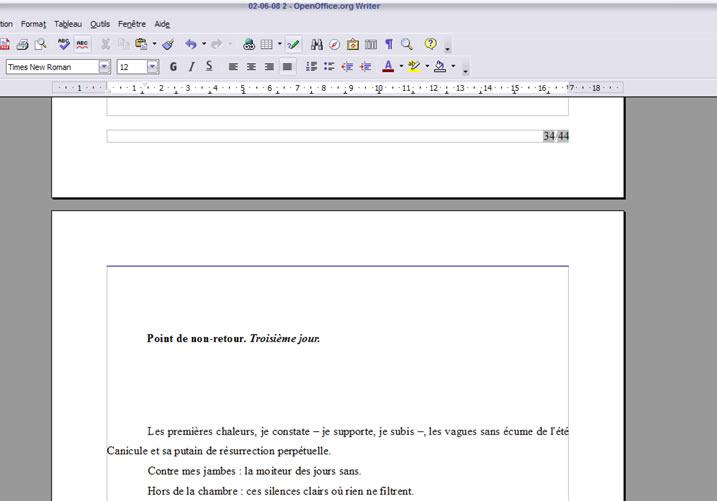Toggle numbered list
717x501 pixels.
click(x=311, y=67)
